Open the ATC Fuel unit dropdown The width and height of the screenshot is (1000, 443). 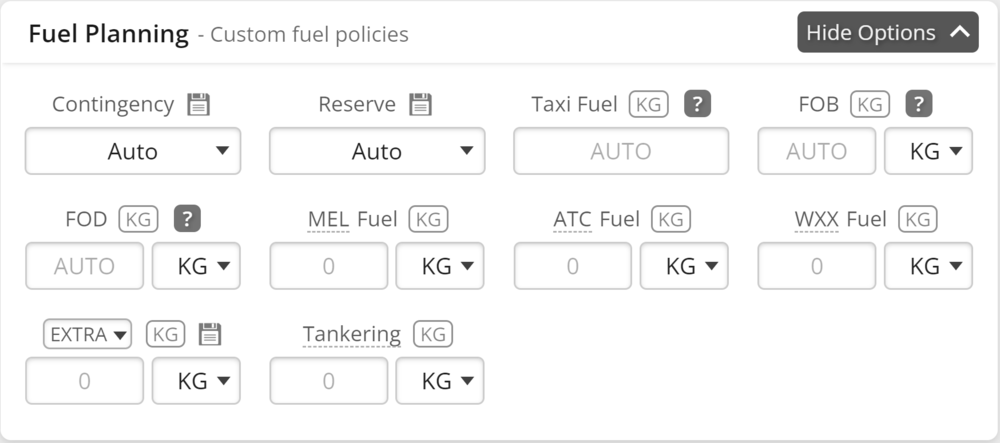point(684,266)
